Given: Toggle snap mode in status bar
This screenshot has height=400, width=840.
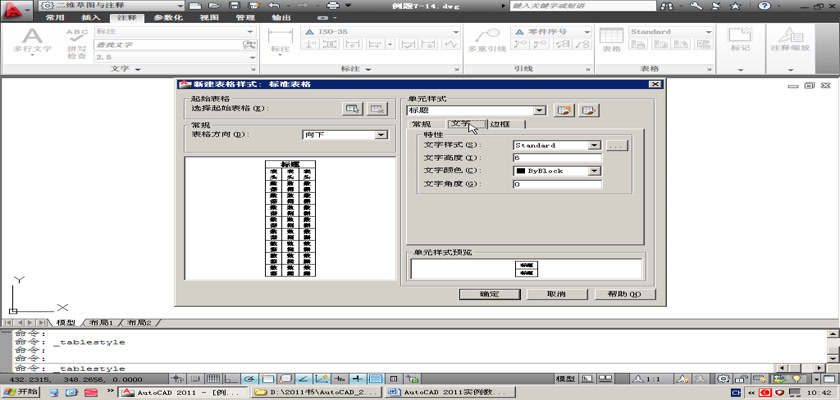Looking at the screenshot, I should (197, 379).
